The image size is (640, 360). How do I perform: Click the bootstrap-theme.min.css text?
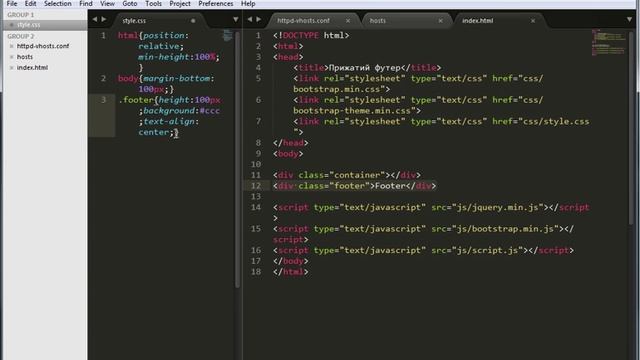pyautogui.click(x=354, y=111)
